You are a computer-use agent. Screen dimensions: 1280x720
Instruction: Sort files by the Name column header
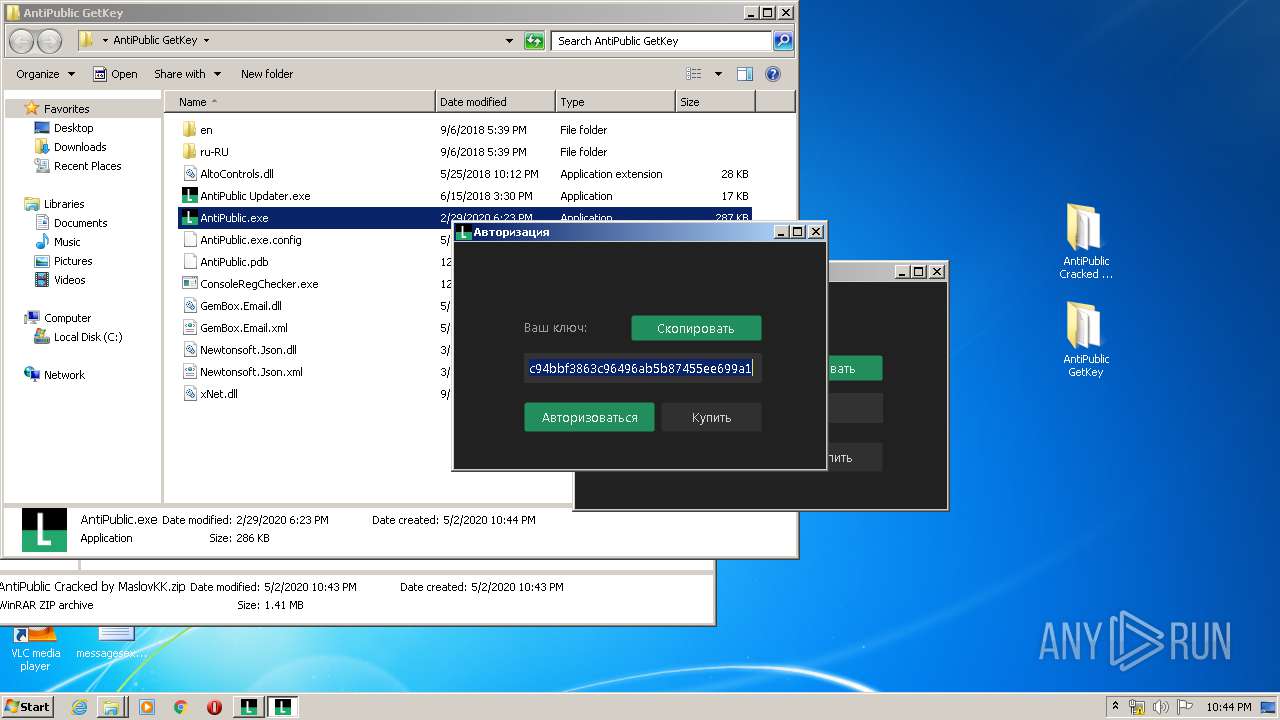pyautogui.click(x=299, y=102)
